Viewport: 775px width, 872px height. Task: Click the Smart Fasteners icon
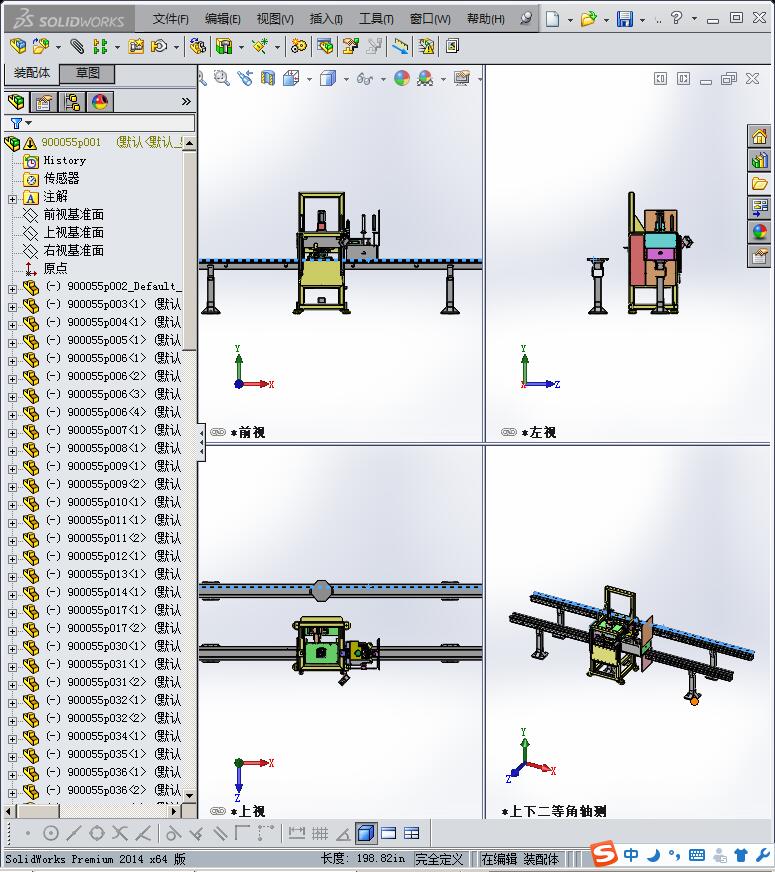136,46
